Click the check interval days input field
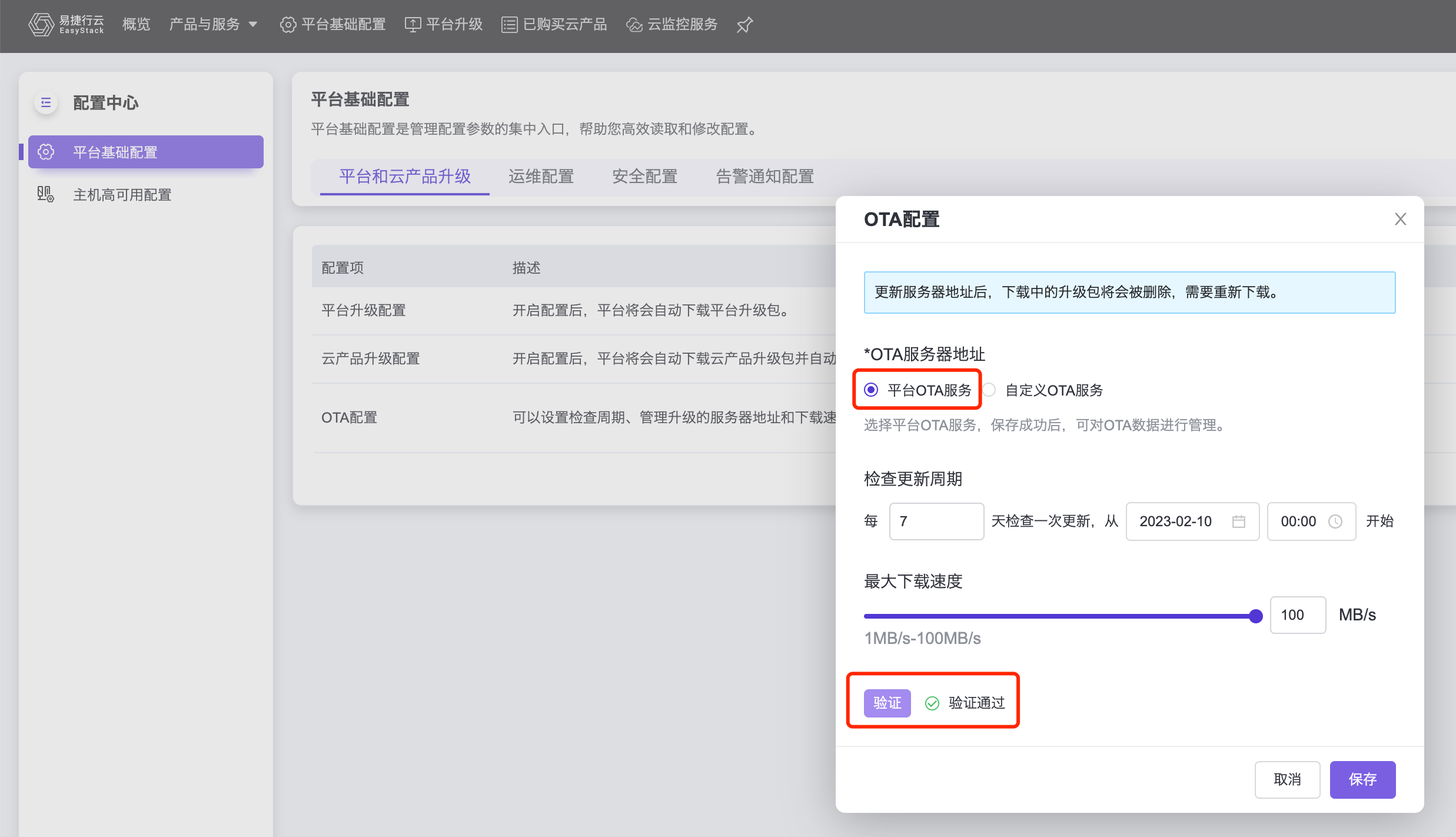 936,522
